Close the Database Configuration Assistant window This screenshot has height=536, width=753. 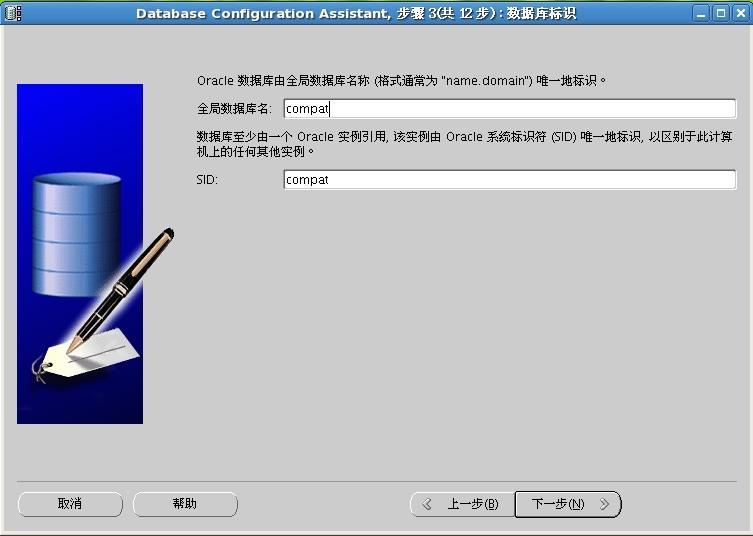(x=741, y=13)
